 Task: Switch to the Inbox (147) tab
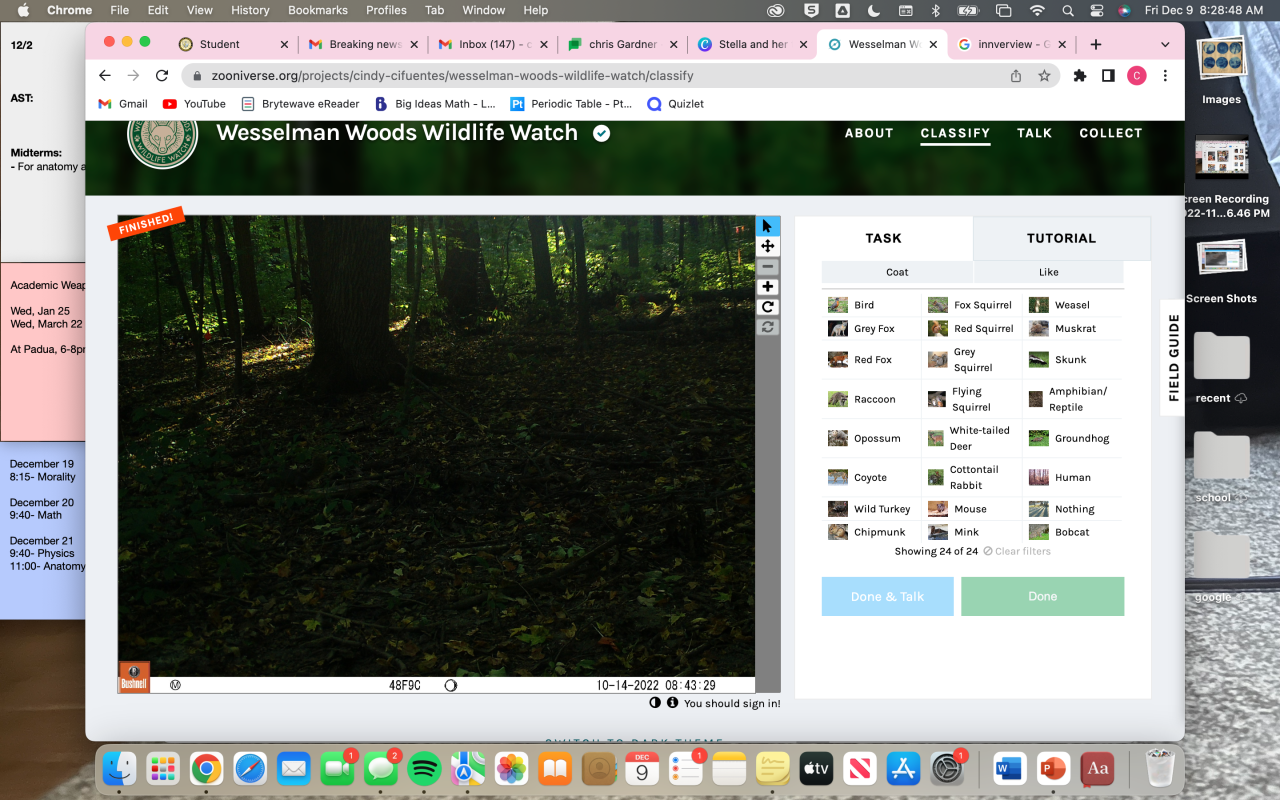point(492,44)
